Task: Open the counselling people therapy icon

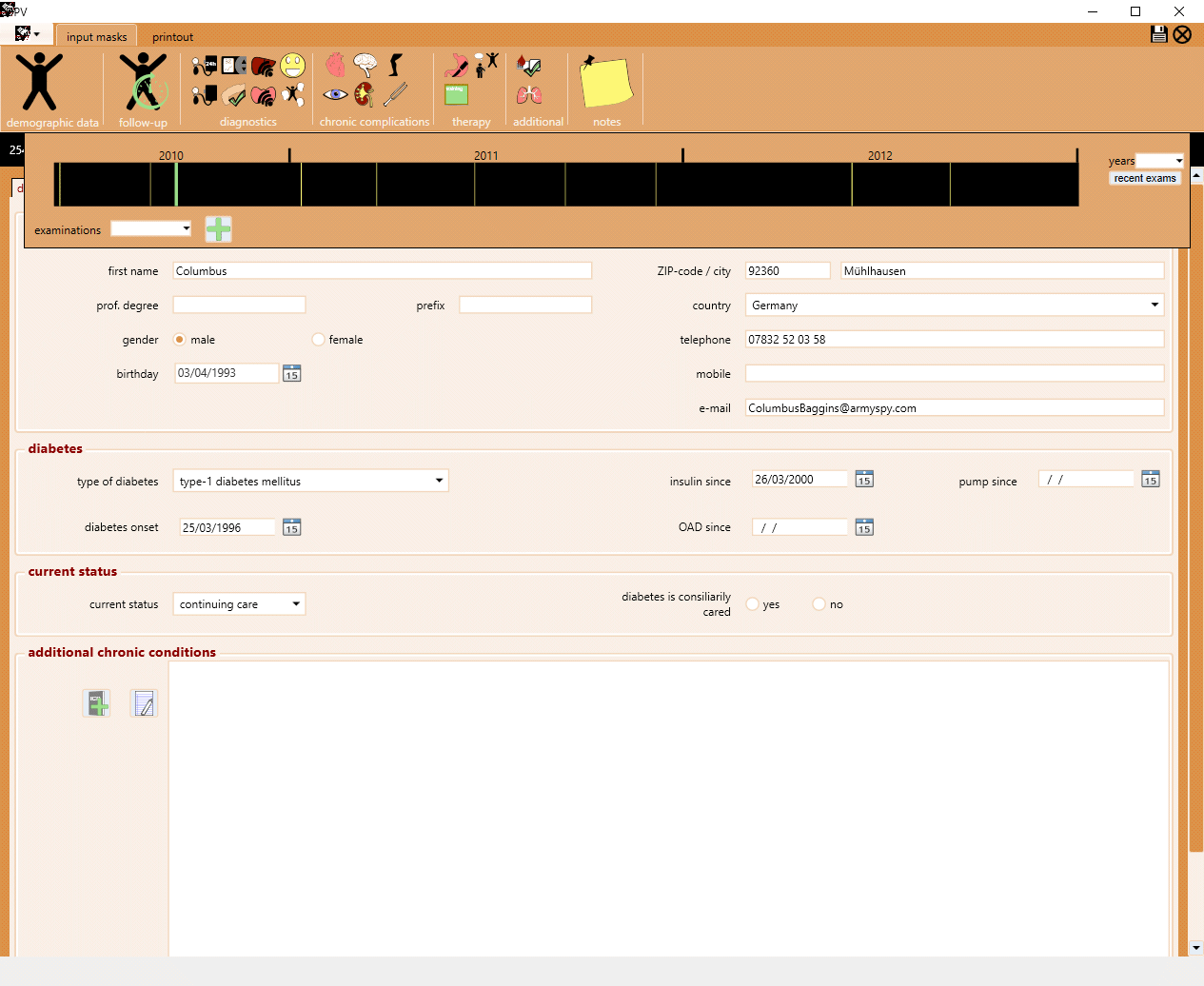Action: (486, 65)
